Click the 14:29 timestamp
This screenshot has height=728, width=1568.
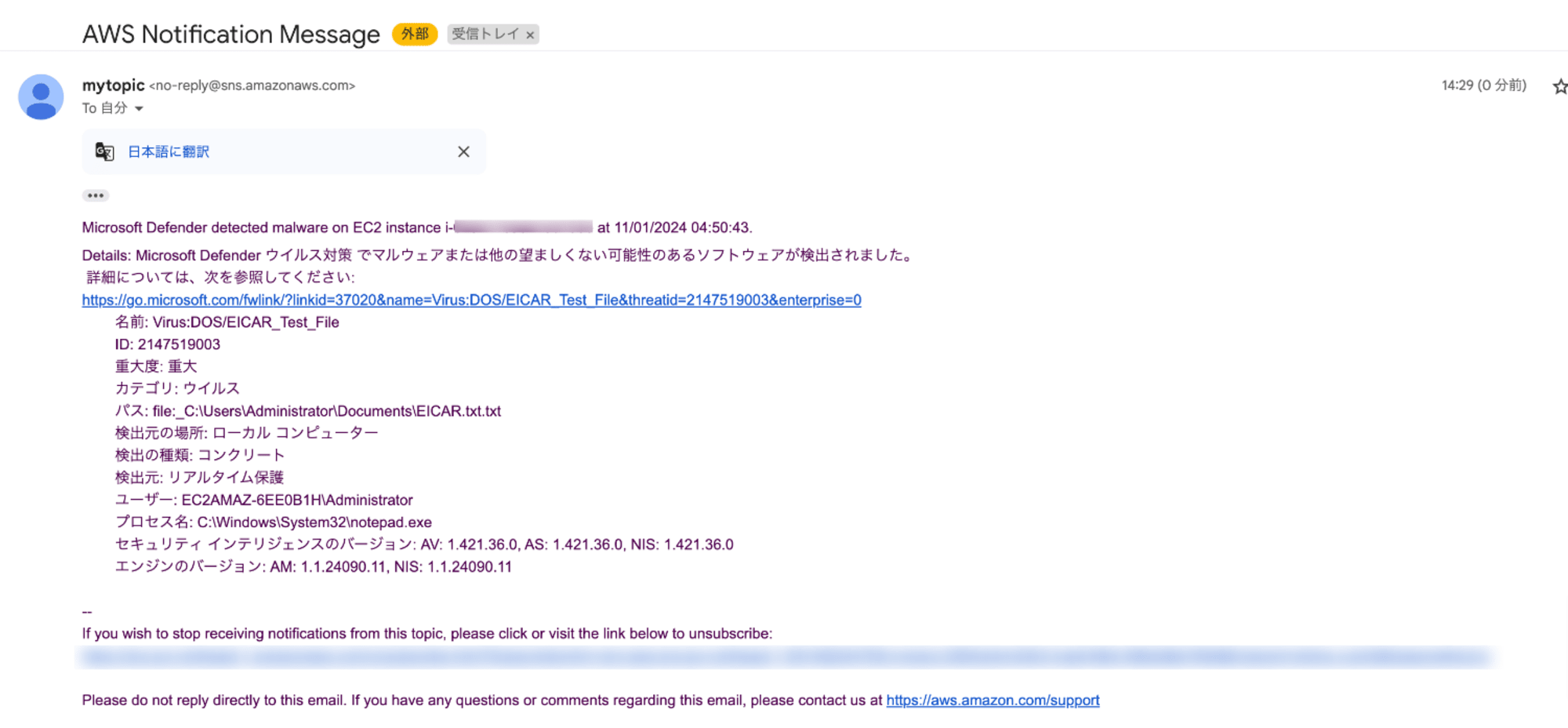tap(1483, 85)
